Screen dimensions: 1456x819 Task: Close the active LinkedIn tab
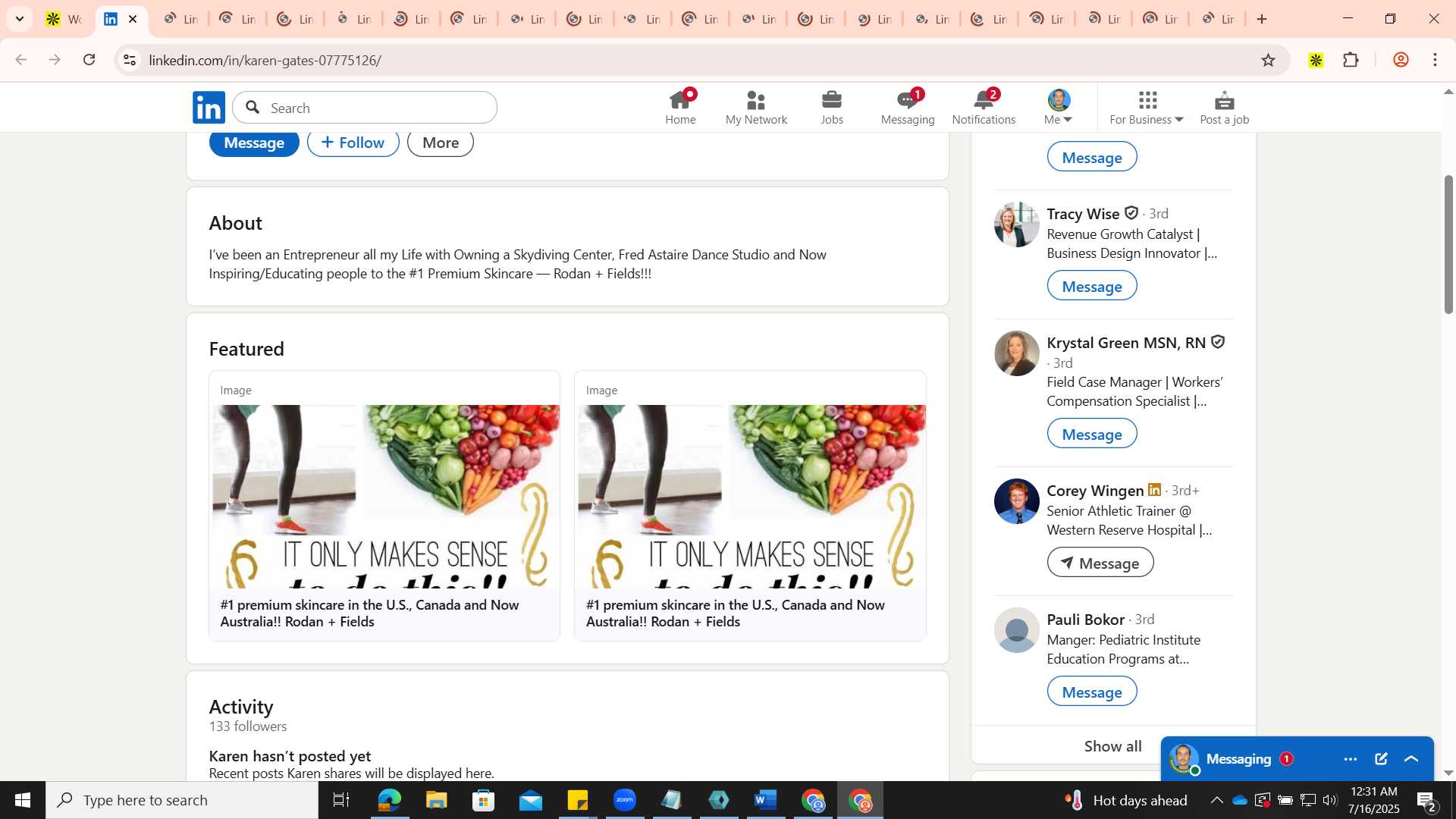tap(133, 19)
